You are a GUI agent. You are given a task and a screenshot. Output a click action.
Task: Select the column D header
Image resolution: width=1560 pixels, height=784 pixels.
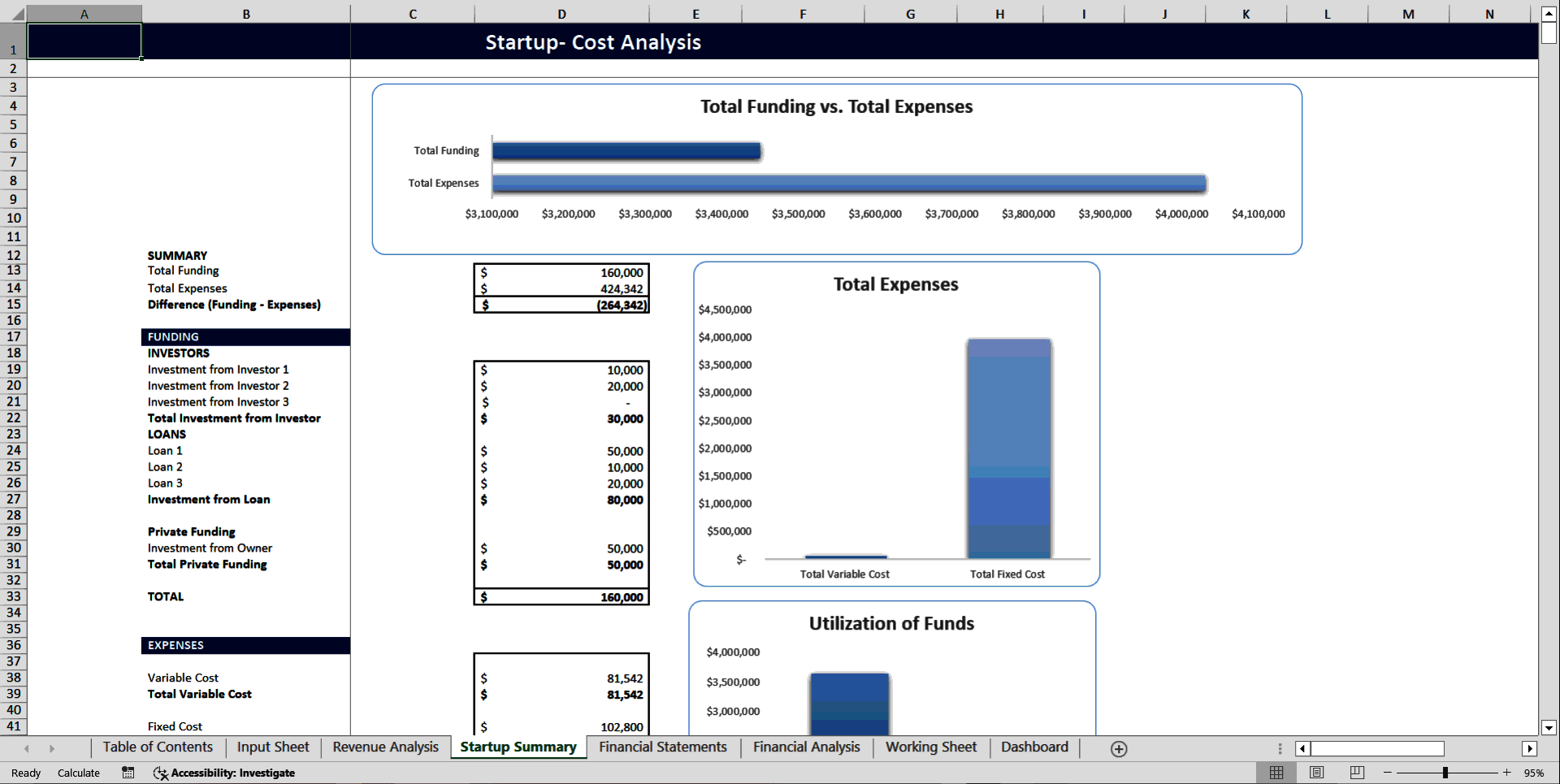pos(562,14)
